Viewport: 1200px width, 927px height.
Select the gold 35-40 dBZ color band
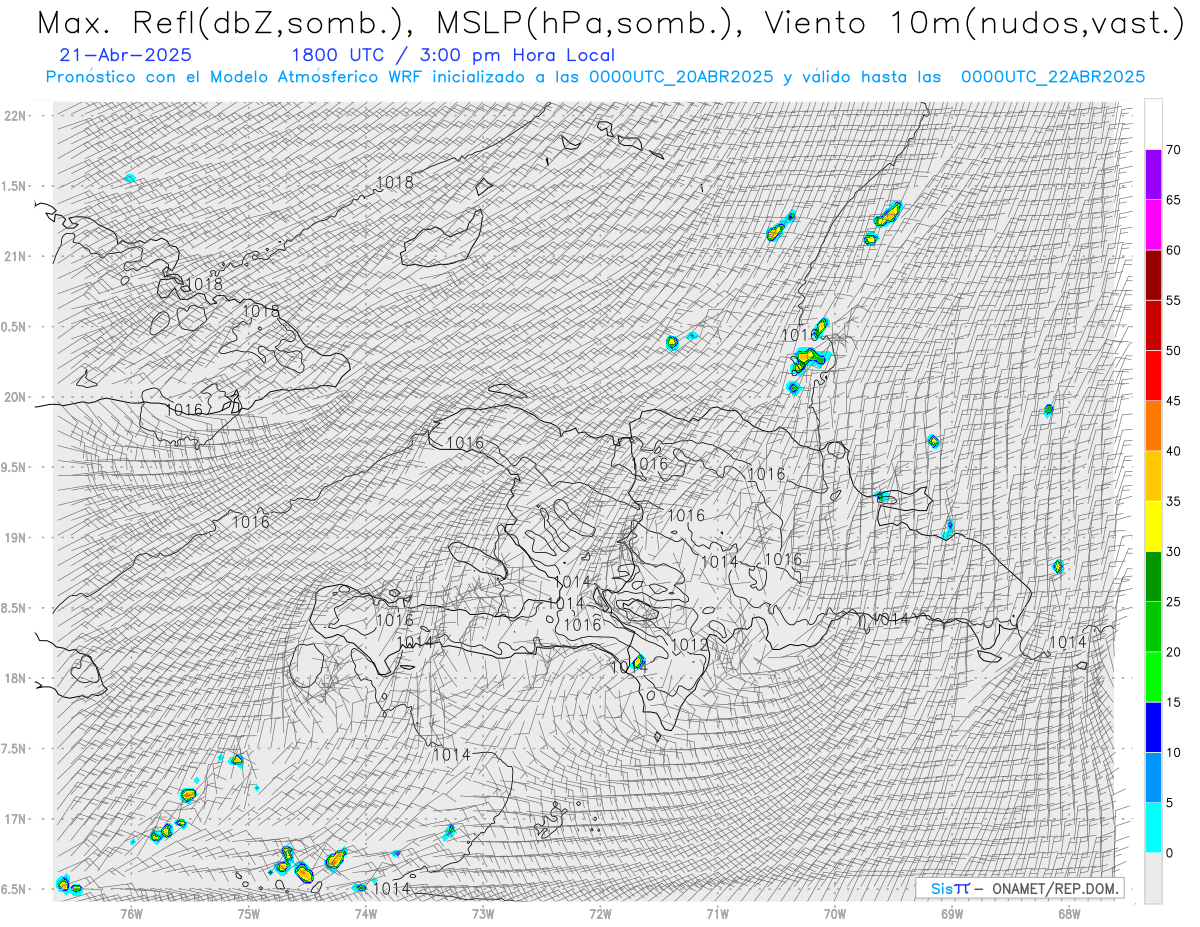1153,476
